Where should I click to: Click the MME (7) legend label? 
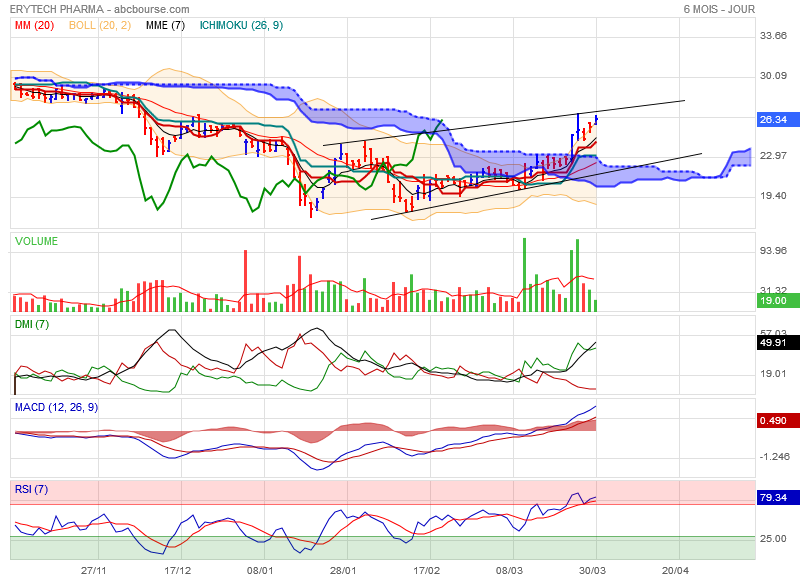165,26
